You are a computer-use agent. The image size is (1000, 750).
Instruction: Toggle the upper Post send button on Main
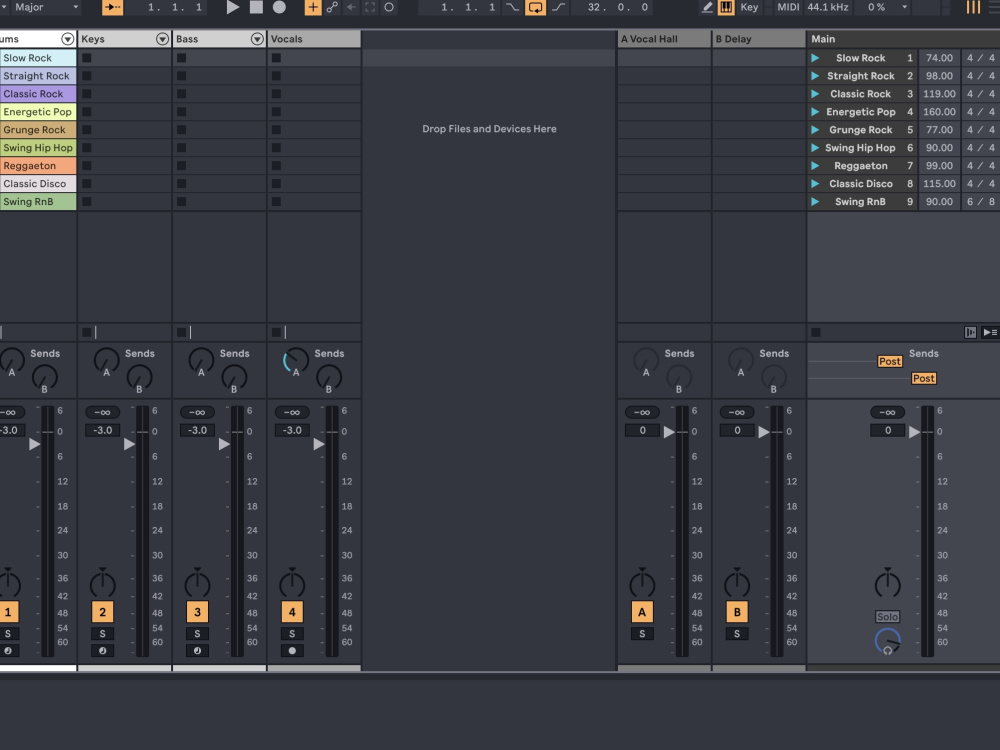coord(890,362)
